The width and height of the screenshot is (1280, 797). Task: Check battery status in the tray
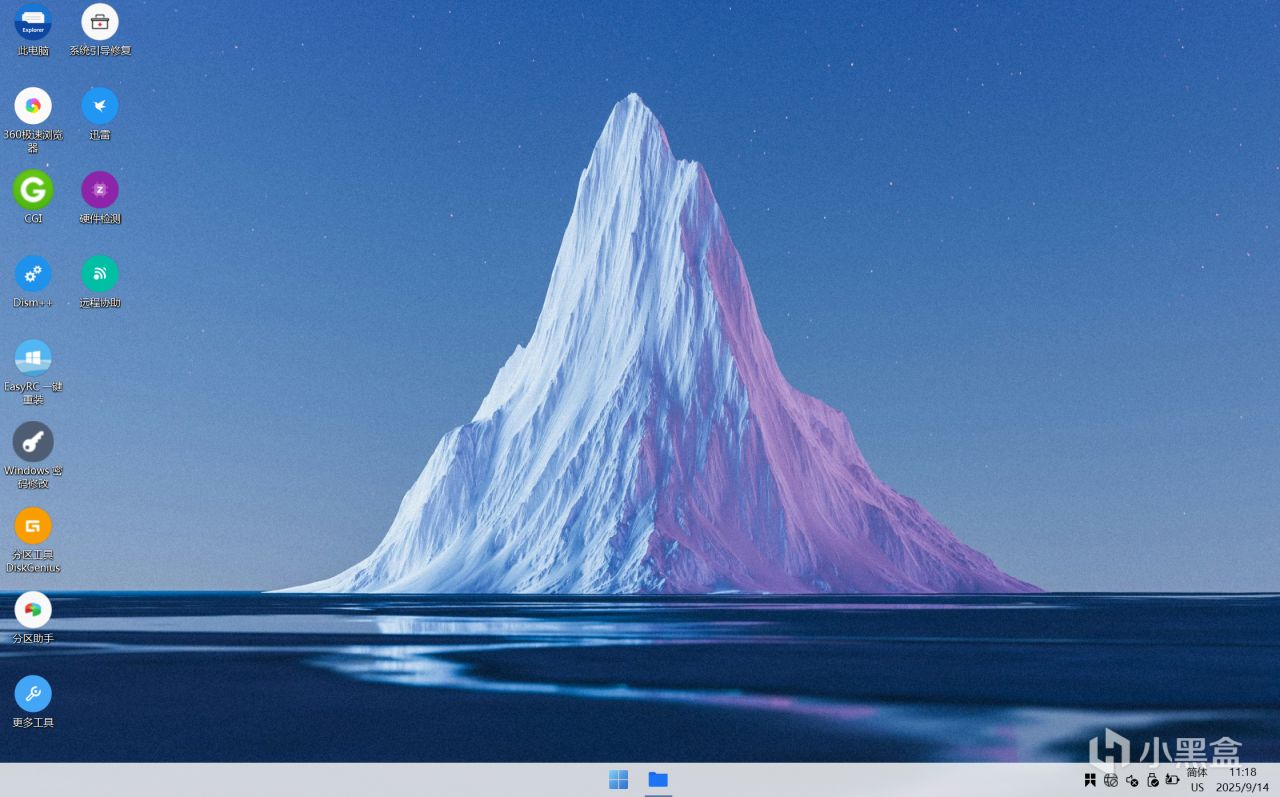(1172, 780)
